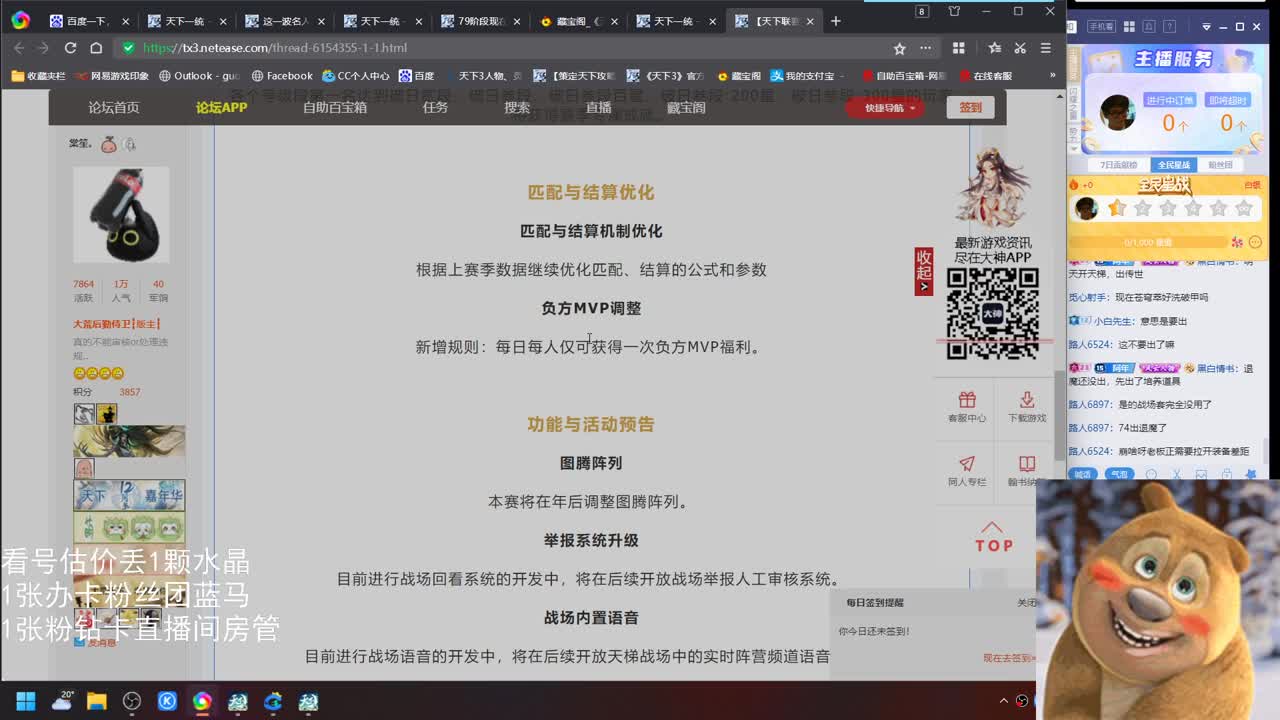This screenshot has height=720, width=1280.
Task: Expand hidden taskbar icons with the chevron
Action: (1004, 700)
